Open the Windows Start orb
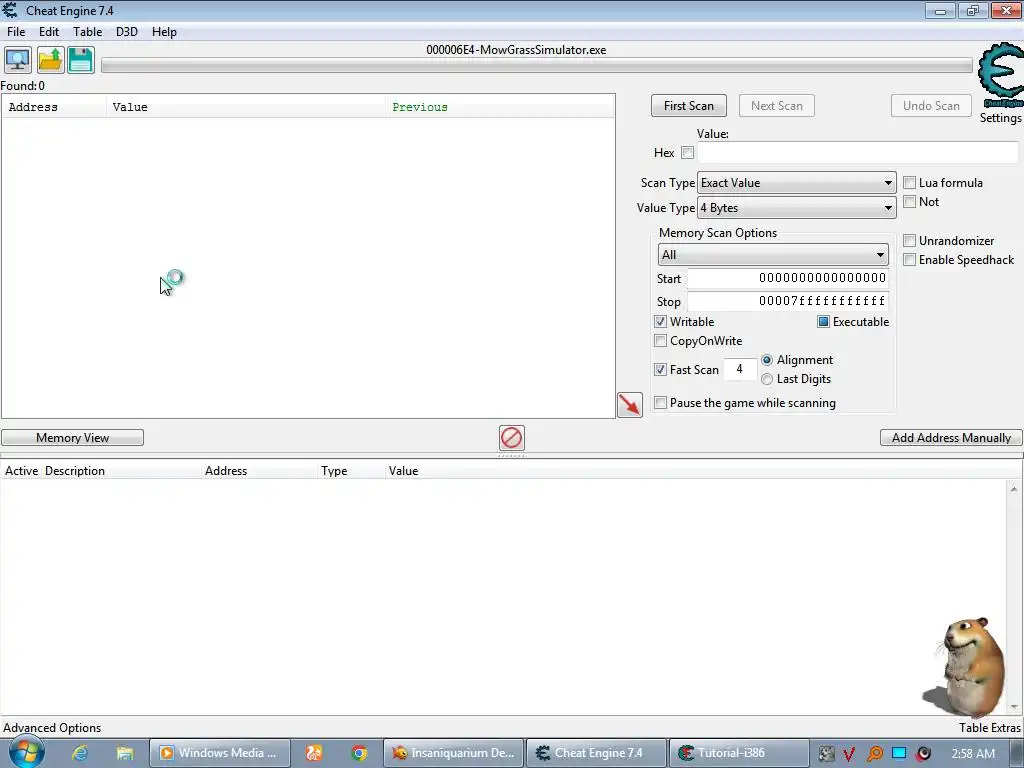This screenshot has height=768, width=1024. coord(25,752)
